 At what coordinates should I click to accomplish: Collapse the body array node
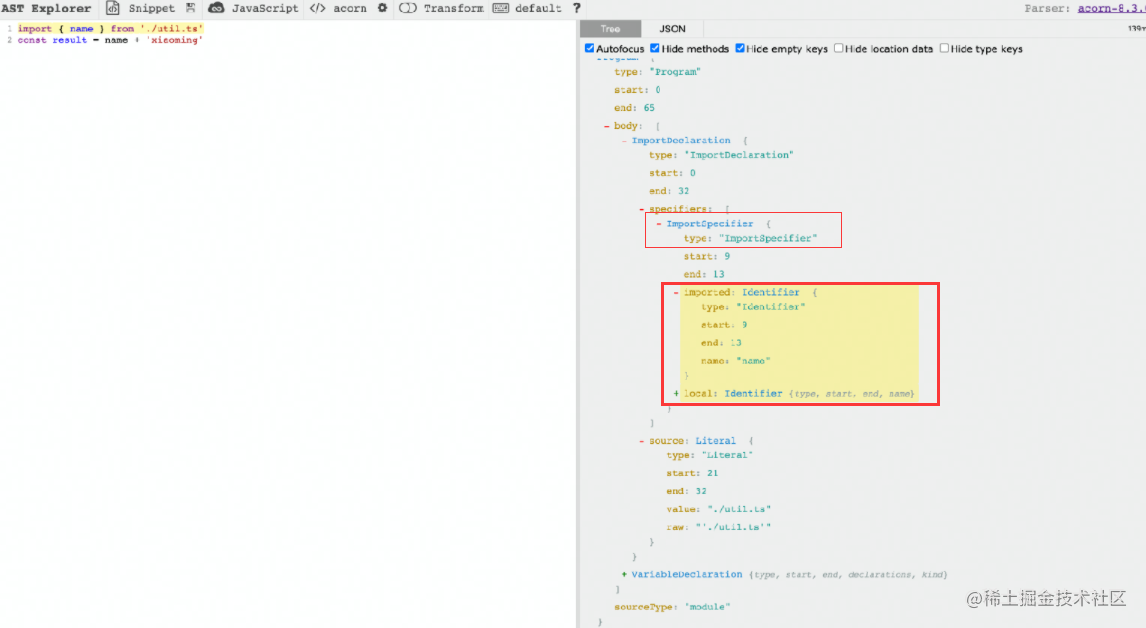pos(607,126)
